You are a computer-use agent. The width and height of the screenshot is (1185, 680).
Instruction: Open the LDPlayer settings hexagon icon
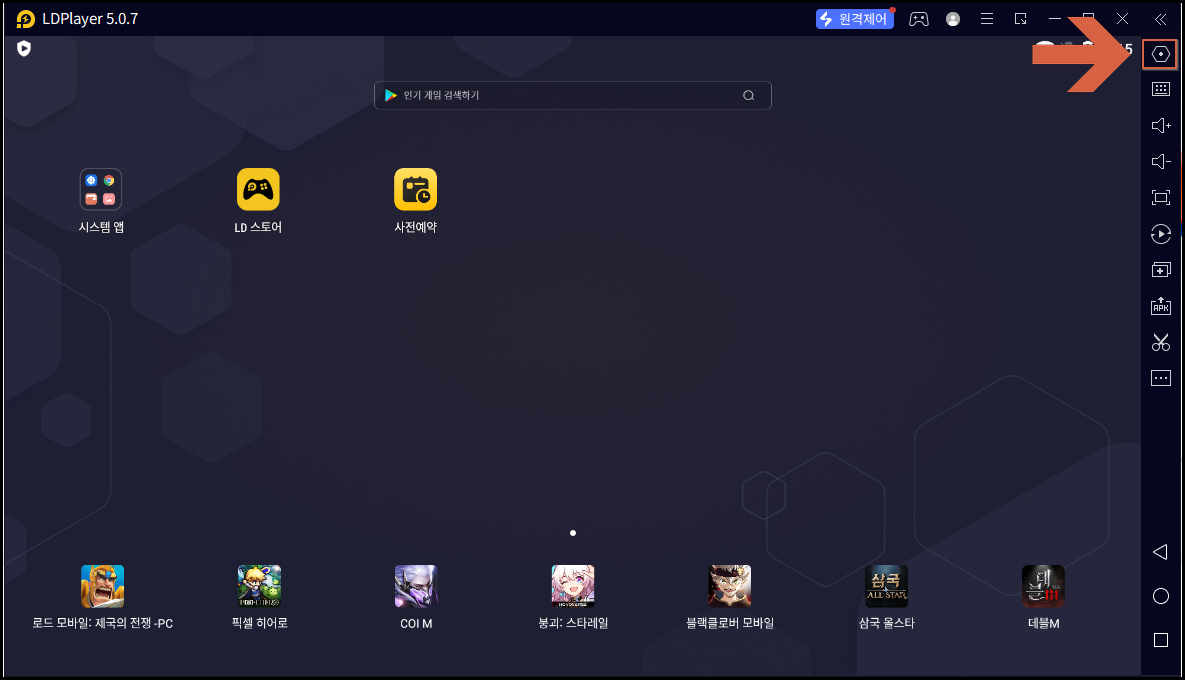1161,54
